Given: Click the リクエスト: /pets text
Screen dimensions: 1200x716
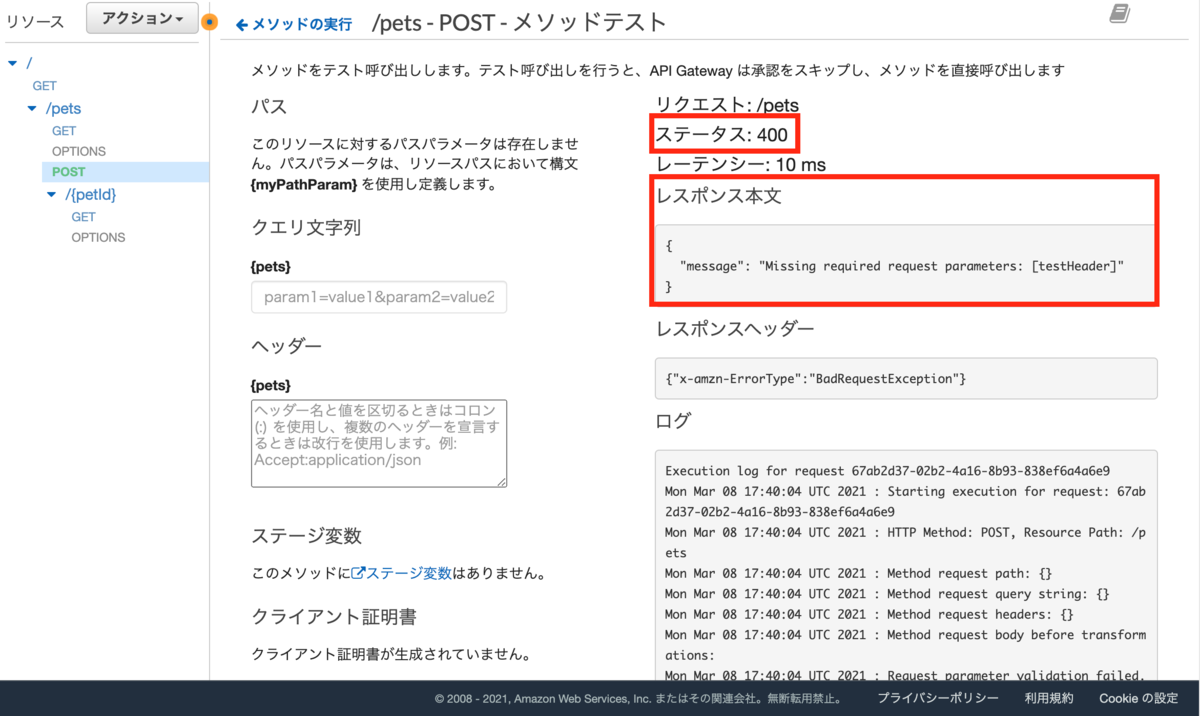Looking at the screenshot, I should click(727, 104).
